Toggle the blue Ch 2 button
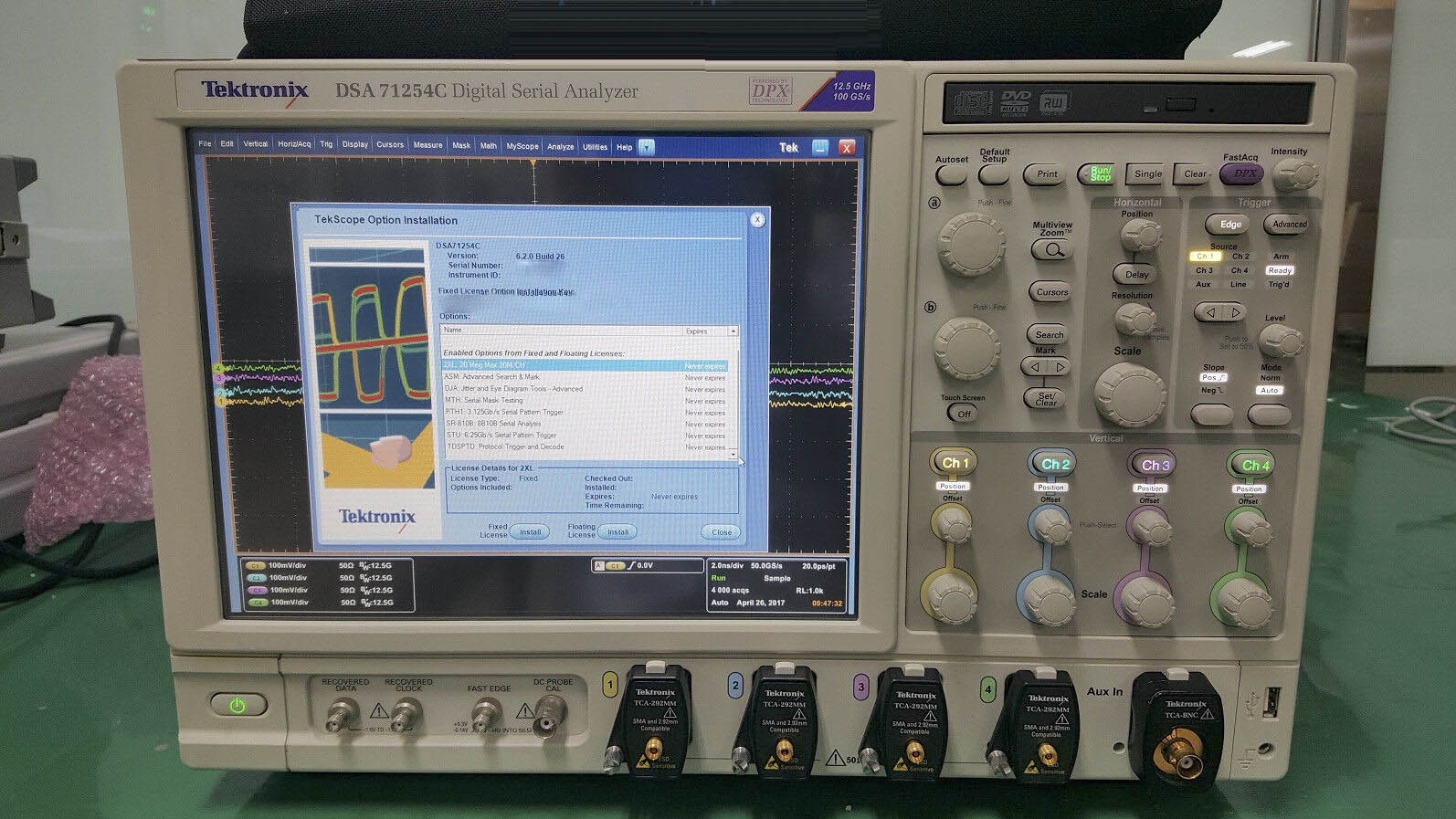Image resolution: width=1456 pixels, height=819 pixels. pyautogui.click(x=1054, y=464)
